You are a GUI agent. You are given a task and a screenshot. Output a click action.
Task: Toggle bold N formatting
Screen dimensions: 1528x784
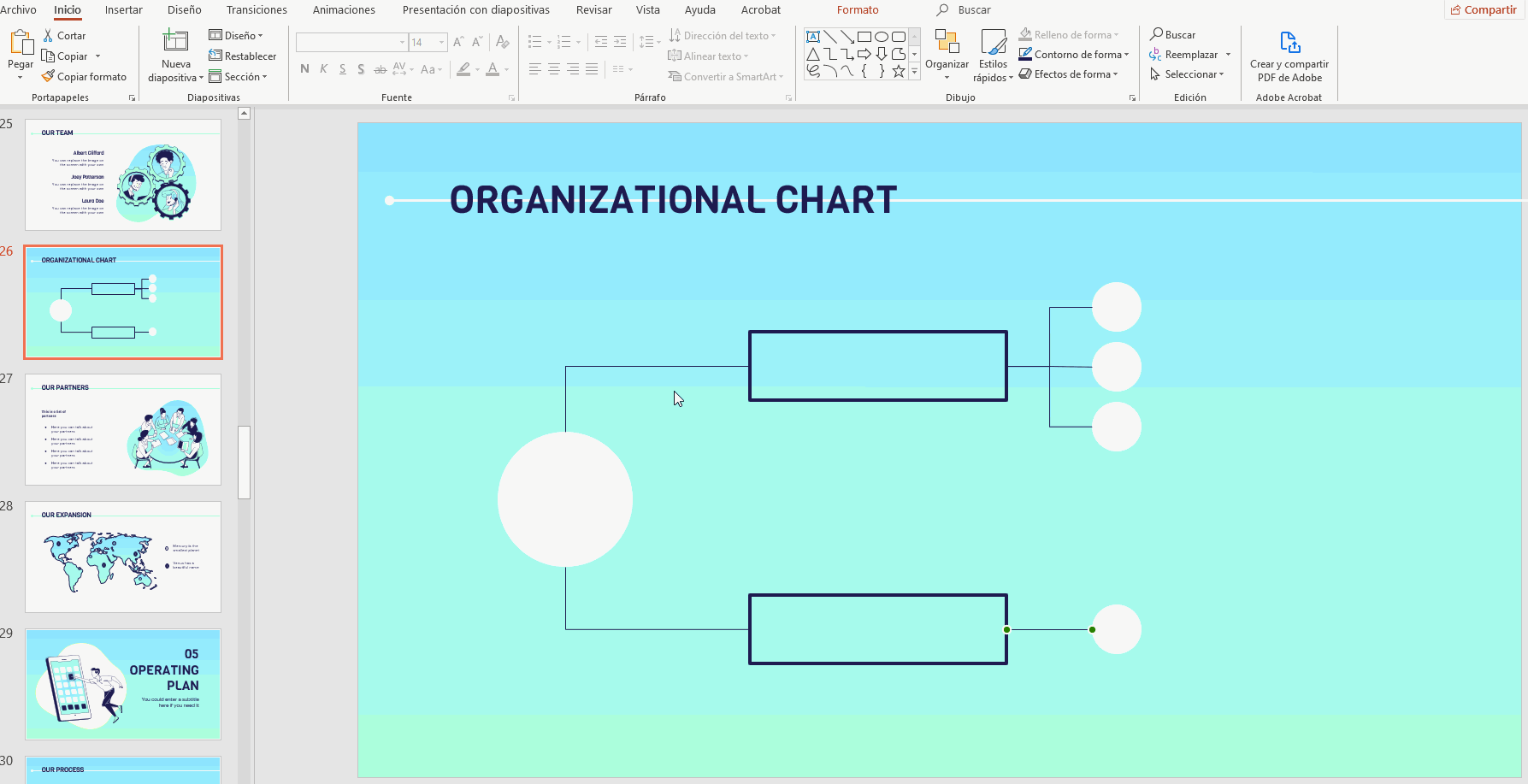pos(304,69)
